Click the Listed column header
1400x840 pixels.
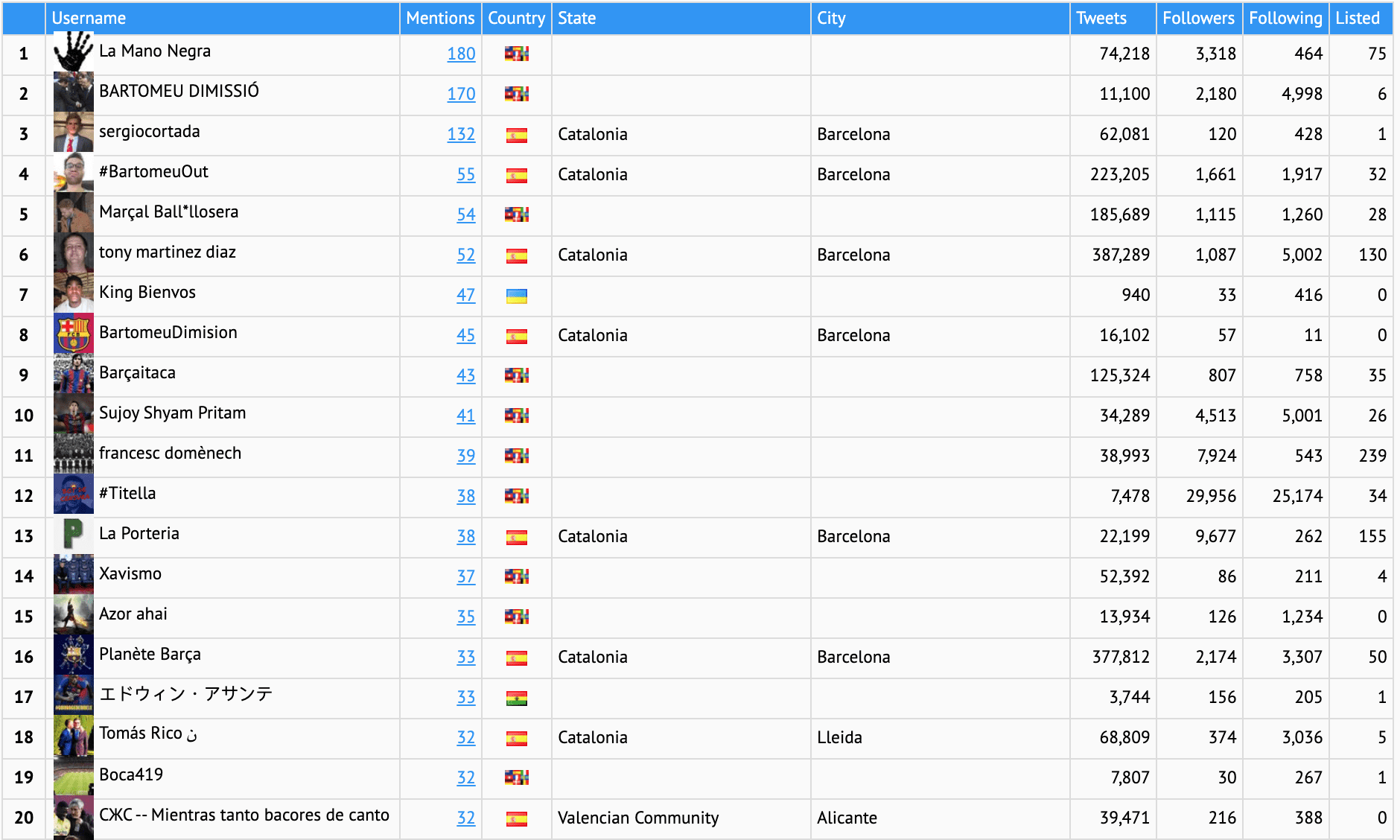point(1357,18)
